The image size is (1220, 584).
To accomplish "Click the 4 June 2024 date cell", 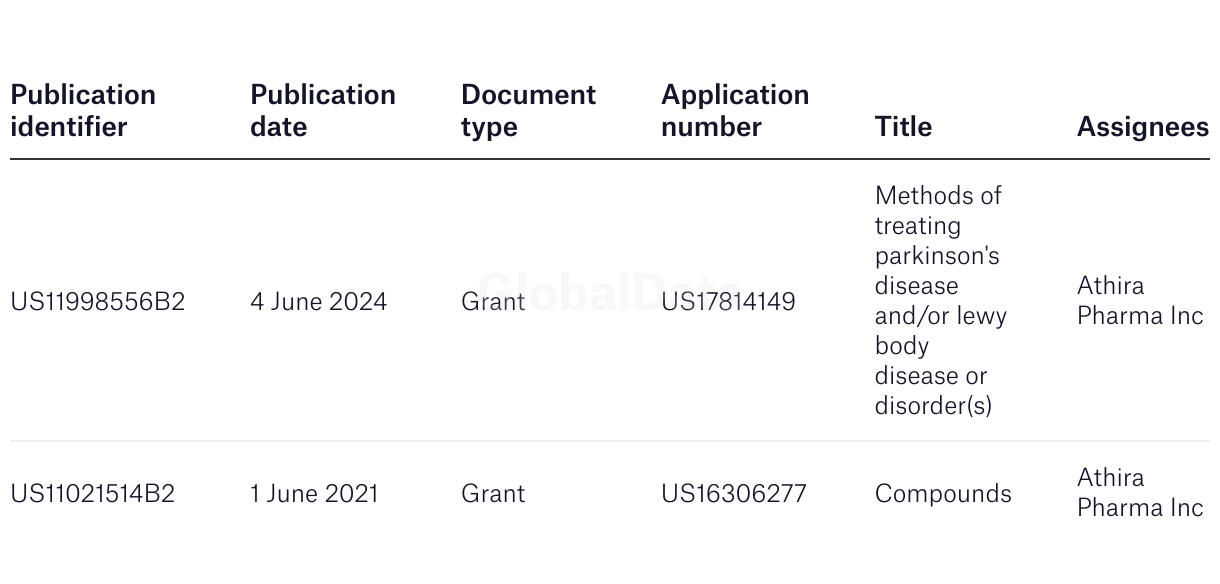I will click(x=318, y=301).
